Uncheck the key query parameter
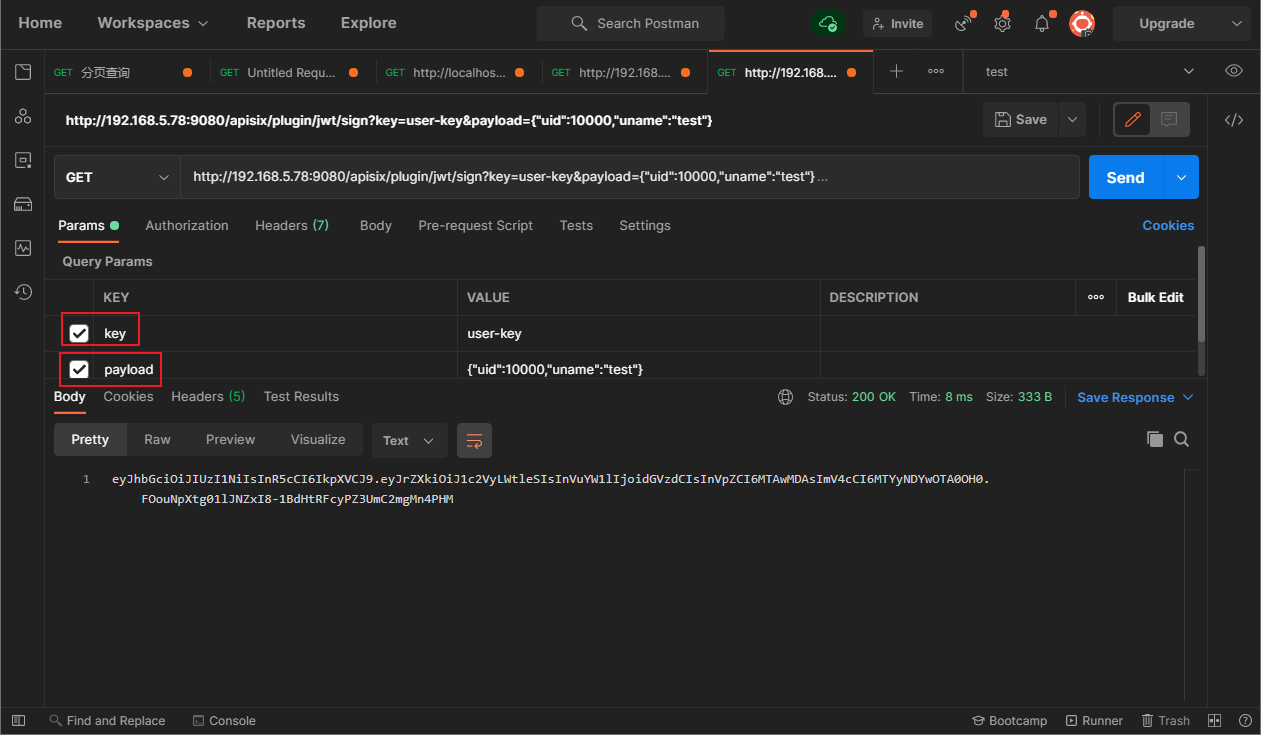This screenshot has width=1261, height=735. (79, 333)
